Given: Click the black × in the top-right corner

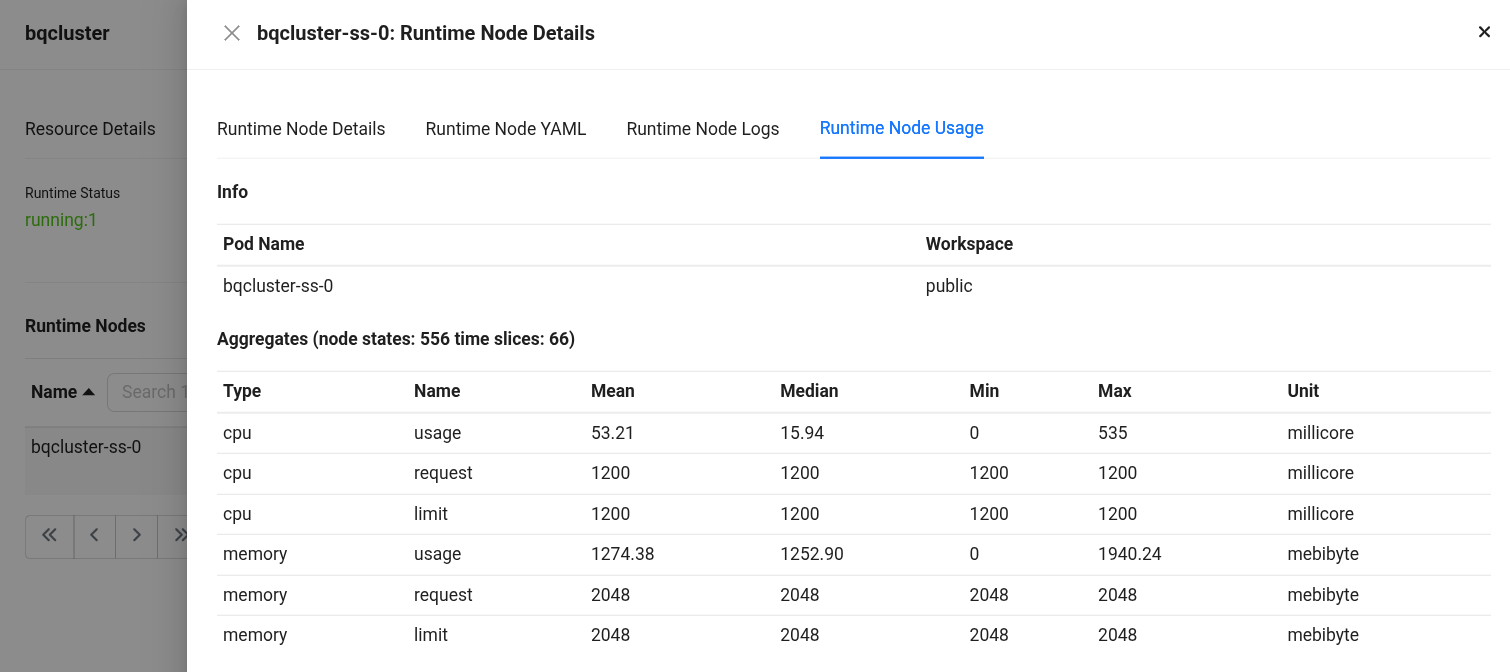Looking at the screenshot, I should [1484, 32].
